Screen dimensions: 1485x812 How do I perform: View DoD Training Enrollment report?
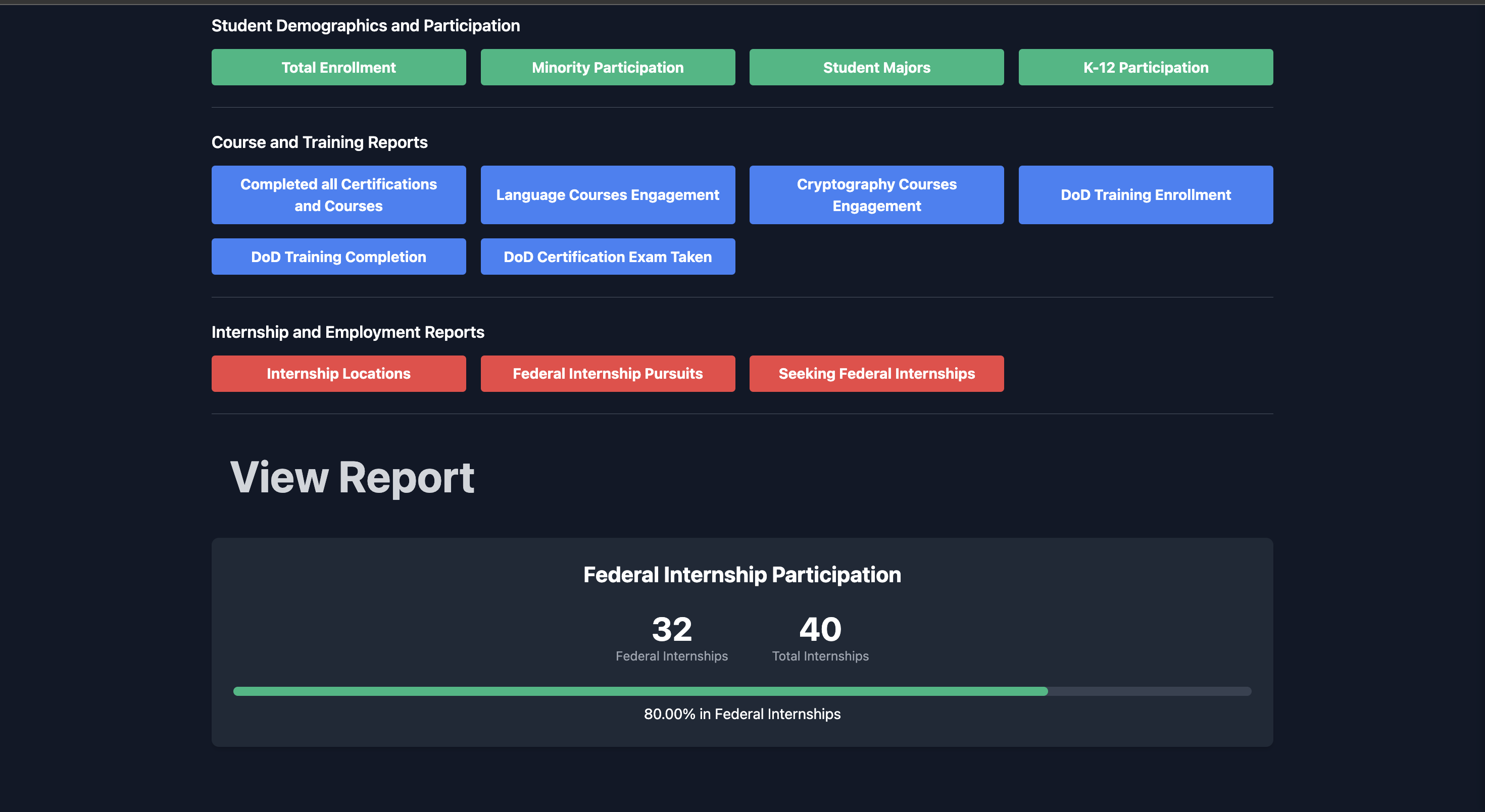(x=1146, y=195)
